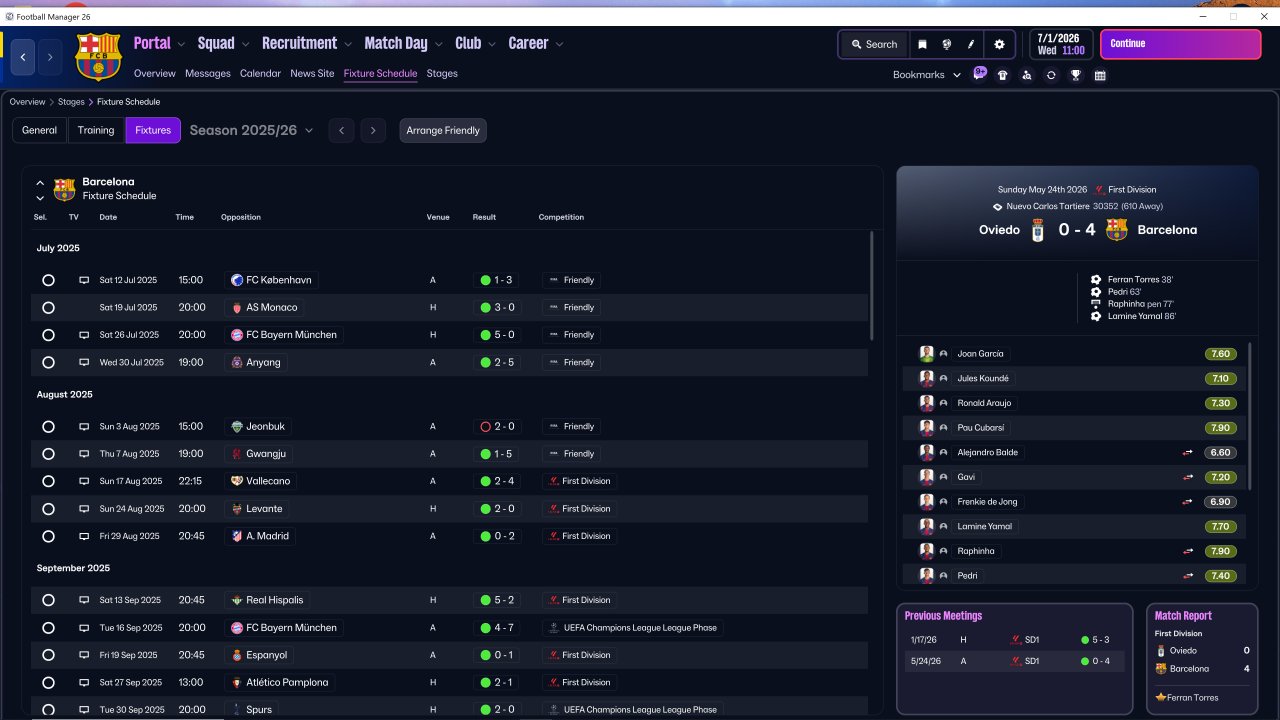
Task: Click the Continue button
Action: coord(1181,44)
